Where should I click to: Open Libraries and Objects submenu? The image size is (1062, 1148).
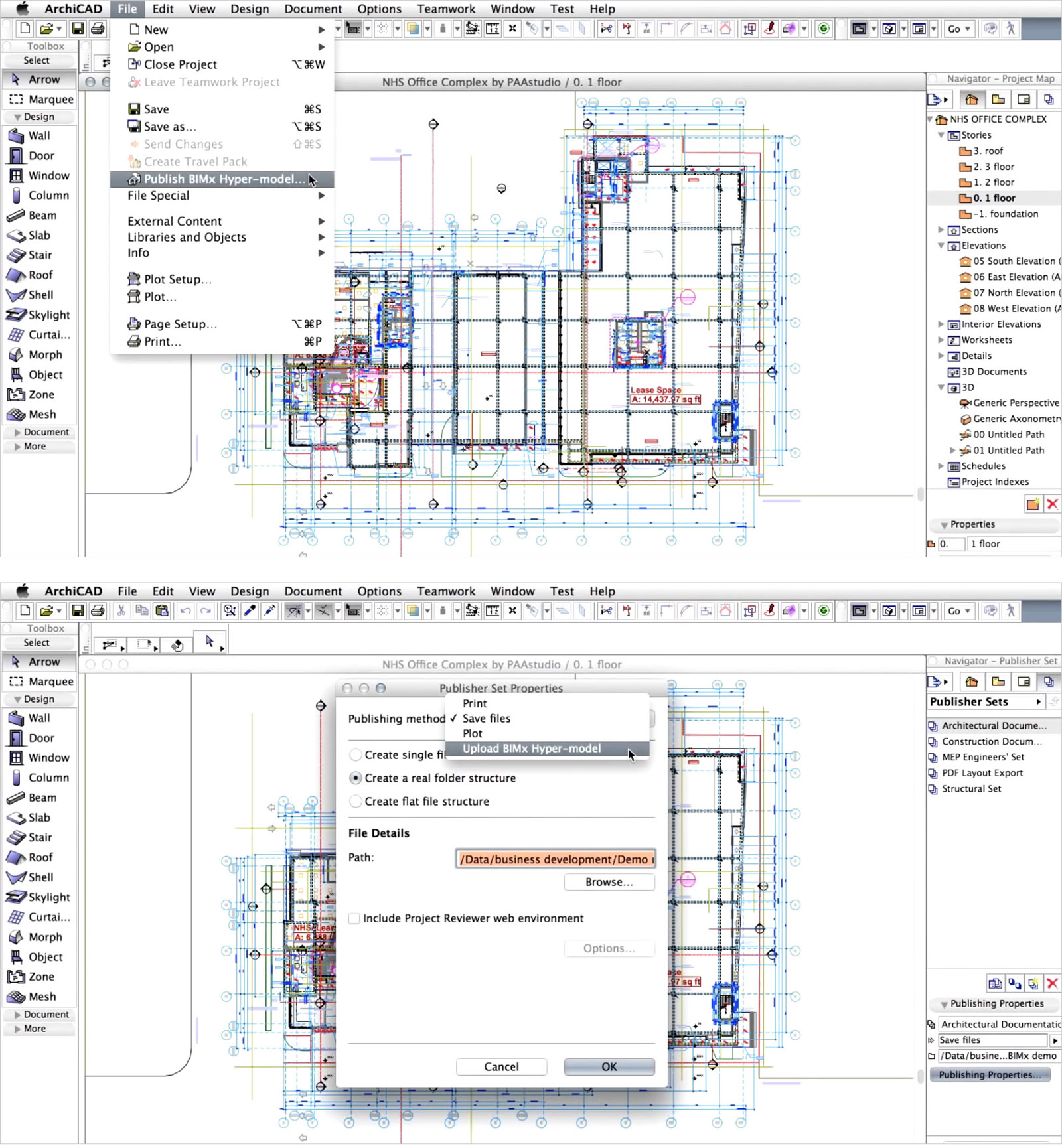pos(222,237)
